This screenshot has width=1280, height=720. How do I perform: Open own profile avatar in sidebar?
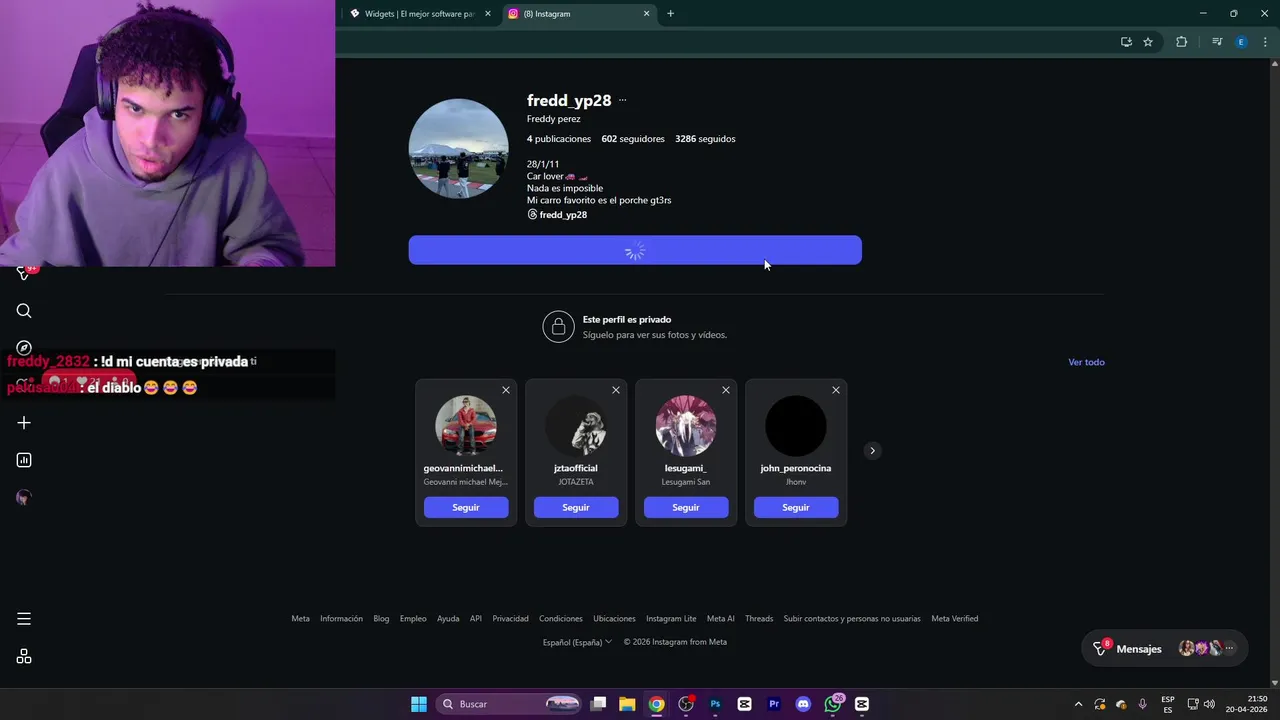click(24, 497)
